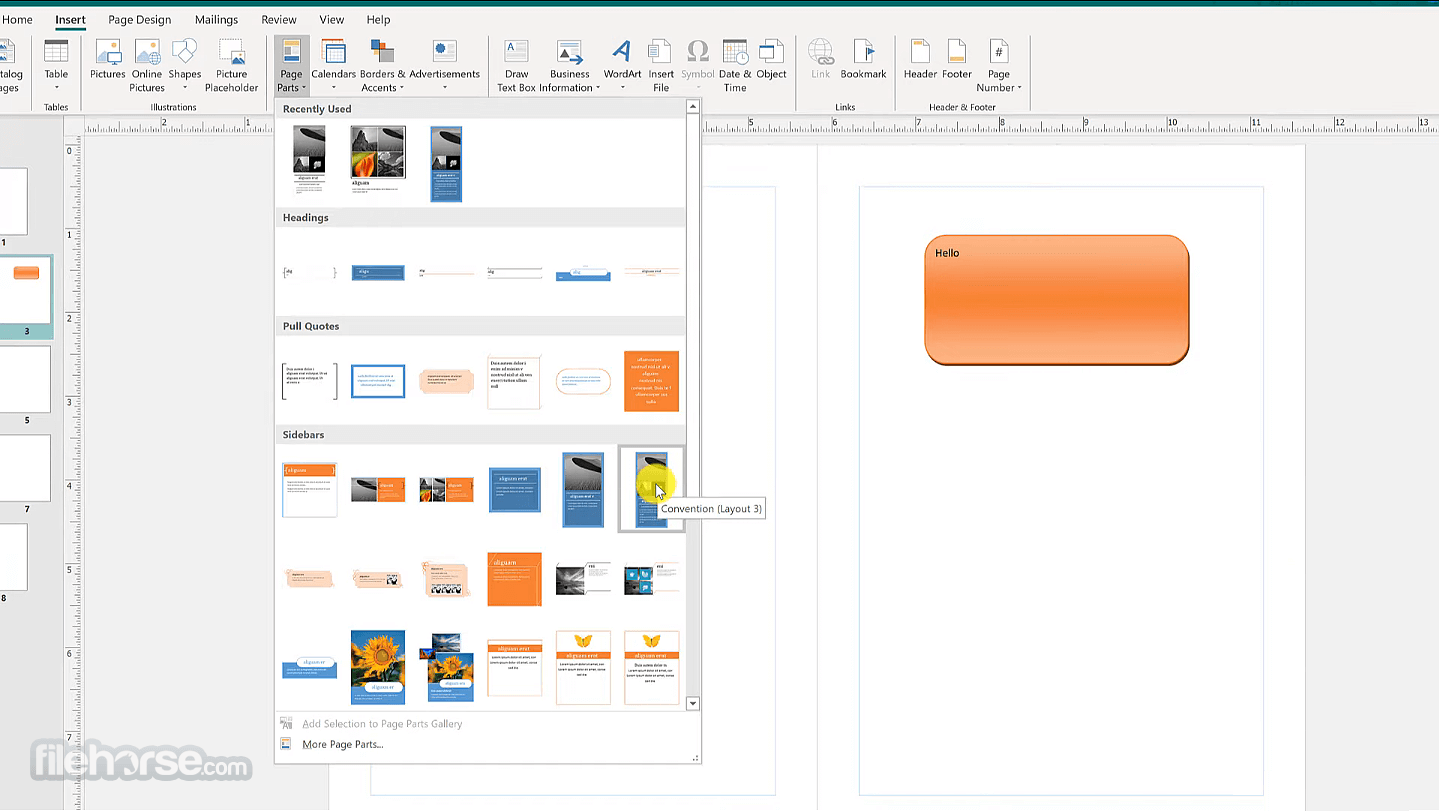Screen dimensions: 1439x811
Task: Open the Calendars gallery
Action: click(x=334, y=66)
